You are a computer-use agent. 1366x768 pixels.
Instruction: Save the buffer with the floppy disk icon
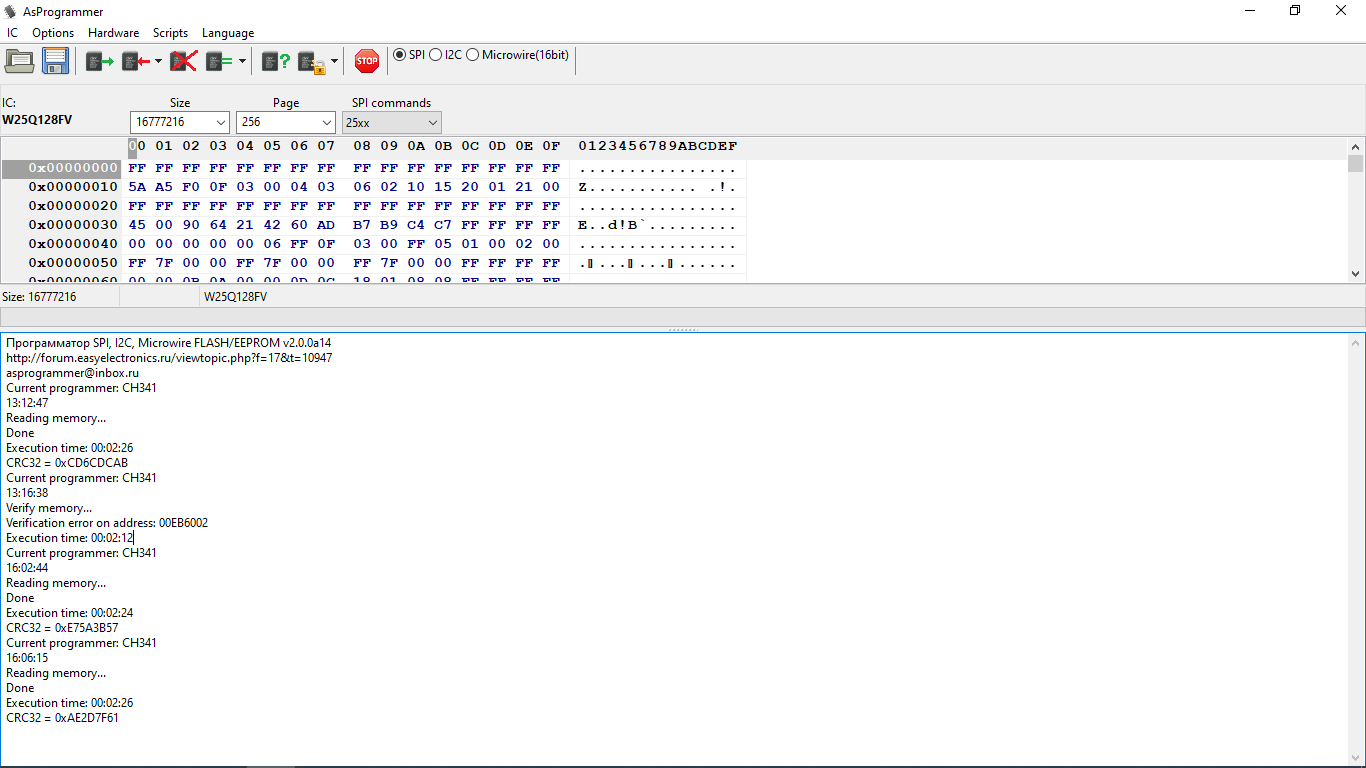pyautogui.click(x=55, y=61)
